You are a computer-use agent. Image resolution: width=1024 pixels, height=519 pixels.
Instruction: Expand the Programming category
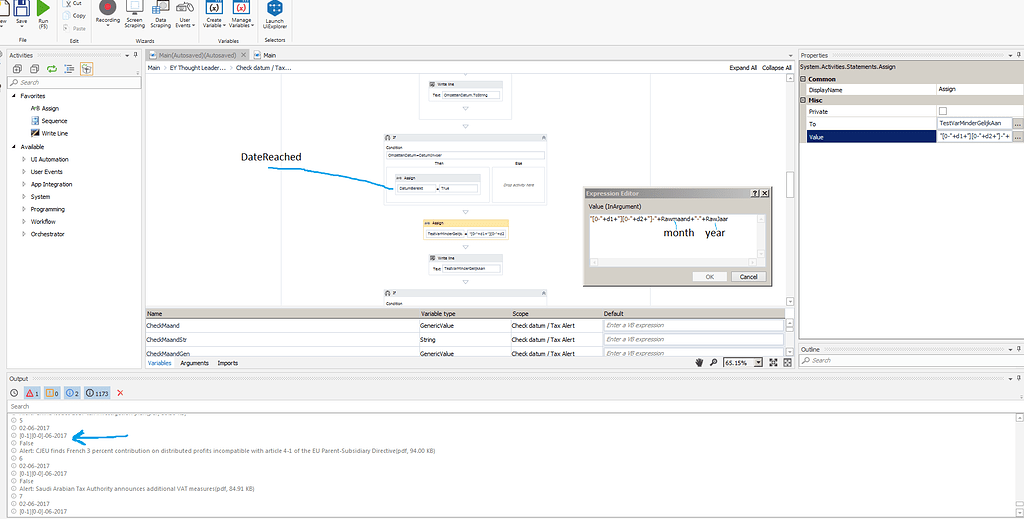(24, 210)
